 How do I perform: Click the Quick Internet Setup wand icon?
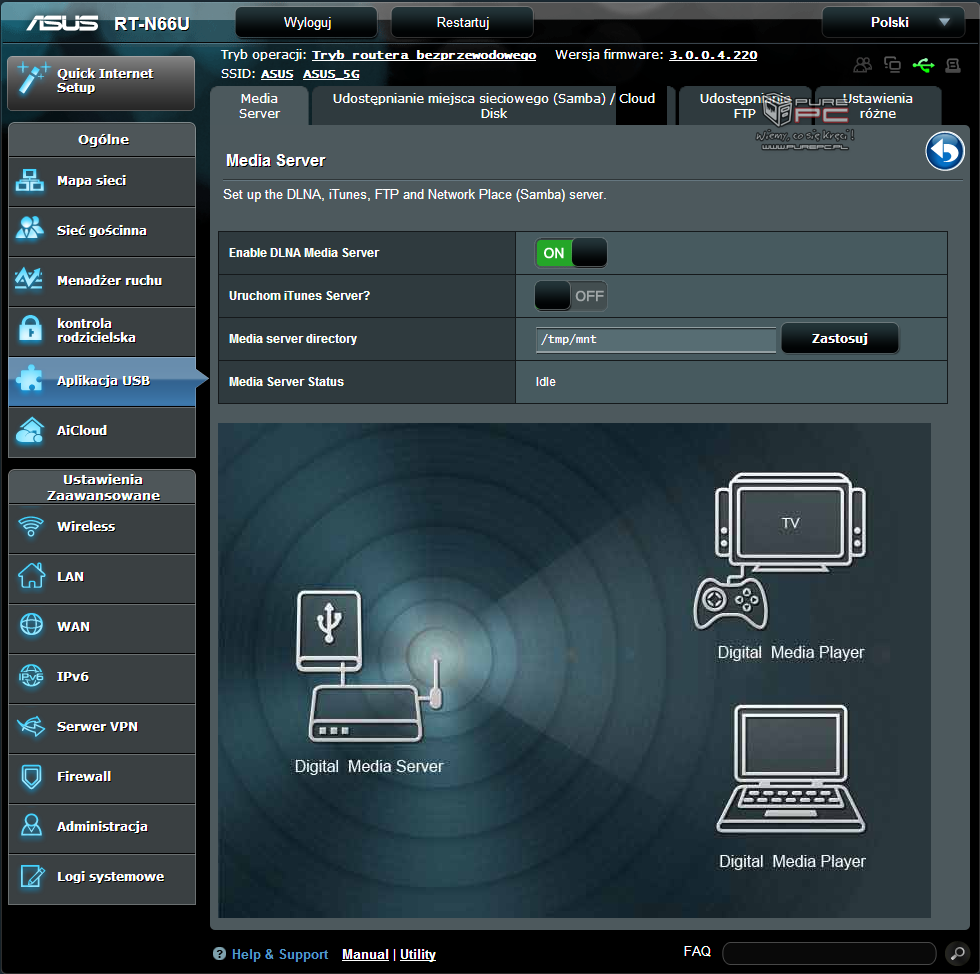(32, 78)
